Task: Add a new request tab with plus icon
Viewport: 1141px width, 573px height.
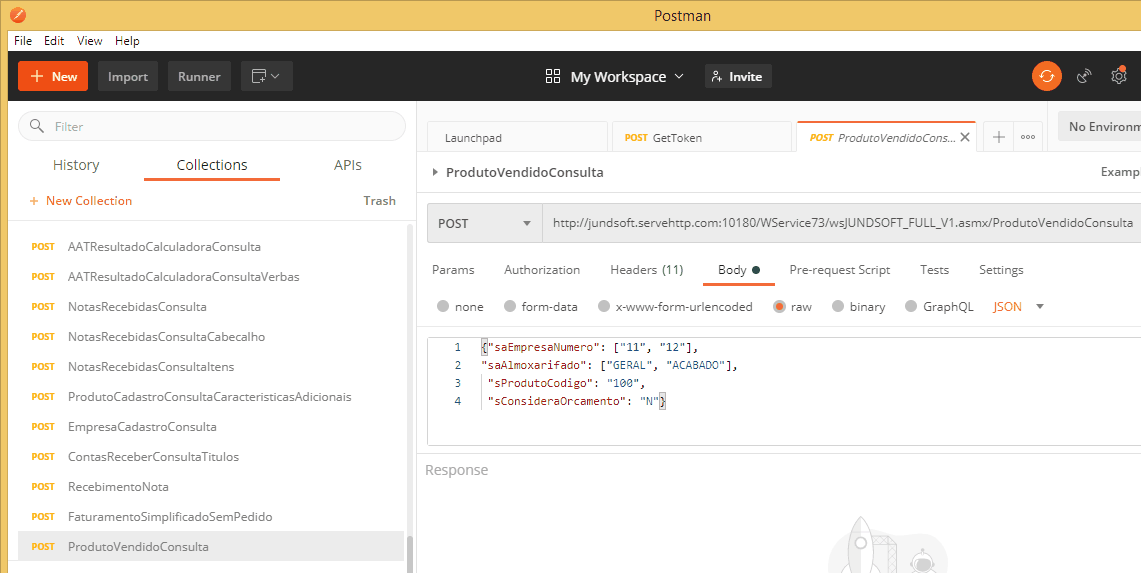Action: pyautogui.click(x=998, y=138)
